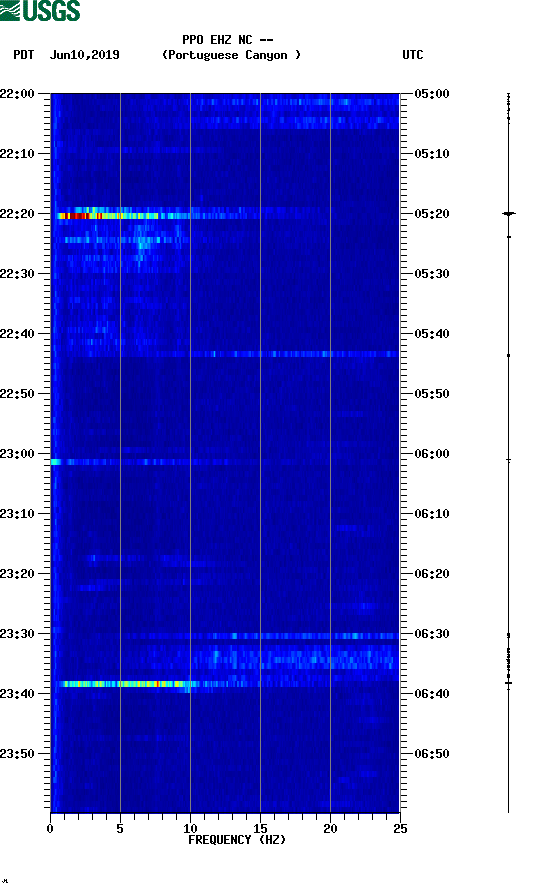The image size is (552, 892).
Task: Click the yellow-red energy band near 23:38
Action: pyautogui.click(x=128, y=684)
